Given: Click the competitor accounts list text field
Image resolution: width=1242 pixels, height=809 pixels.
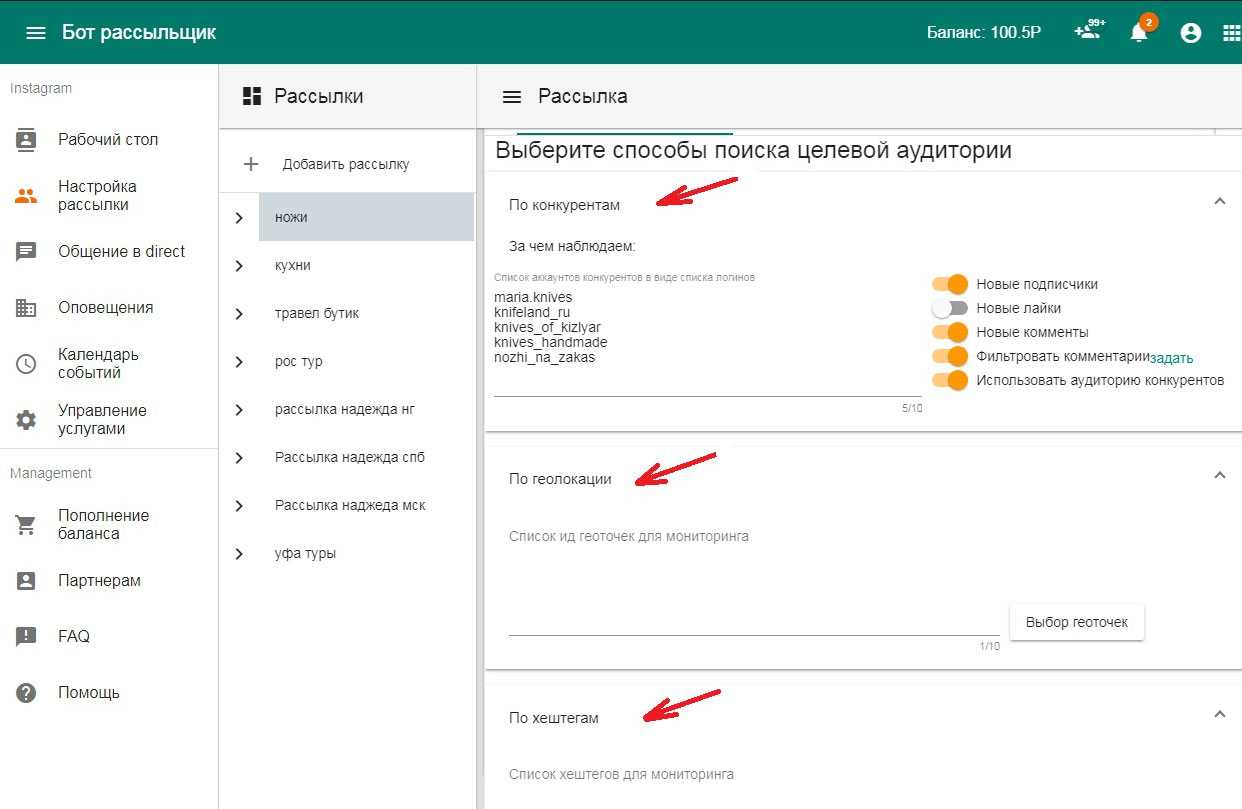Looking at the screenshot, I should (706, 340).
